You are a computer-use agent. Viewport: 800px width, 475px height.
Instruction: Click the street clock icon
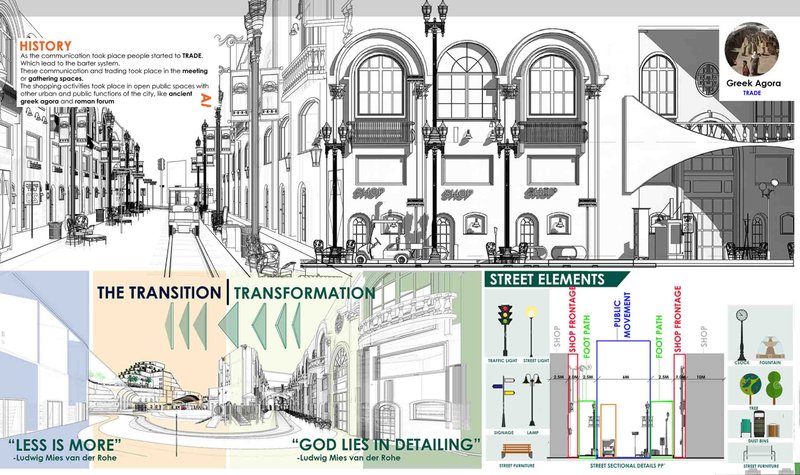[741, 335]
